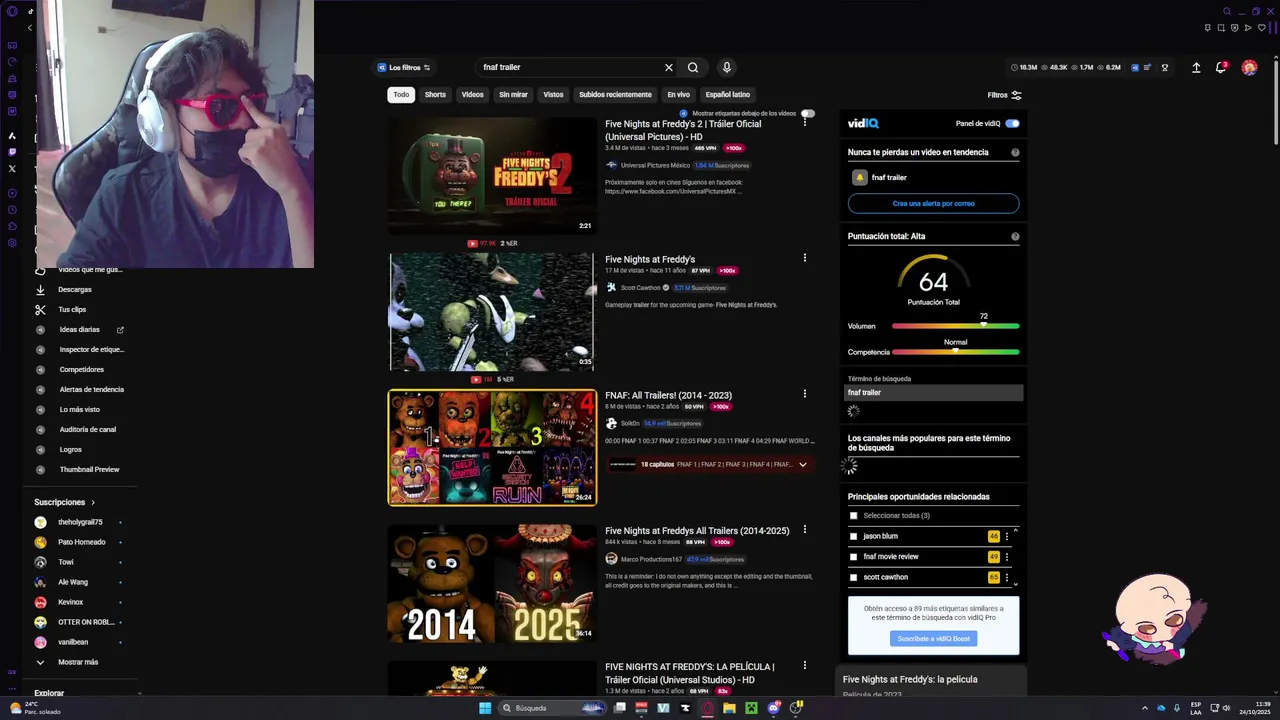Image resolution: width=1280 pixels, height=720 pixels.
Task: Open the Opera GX taskbar icon
Action: [707, 708]
